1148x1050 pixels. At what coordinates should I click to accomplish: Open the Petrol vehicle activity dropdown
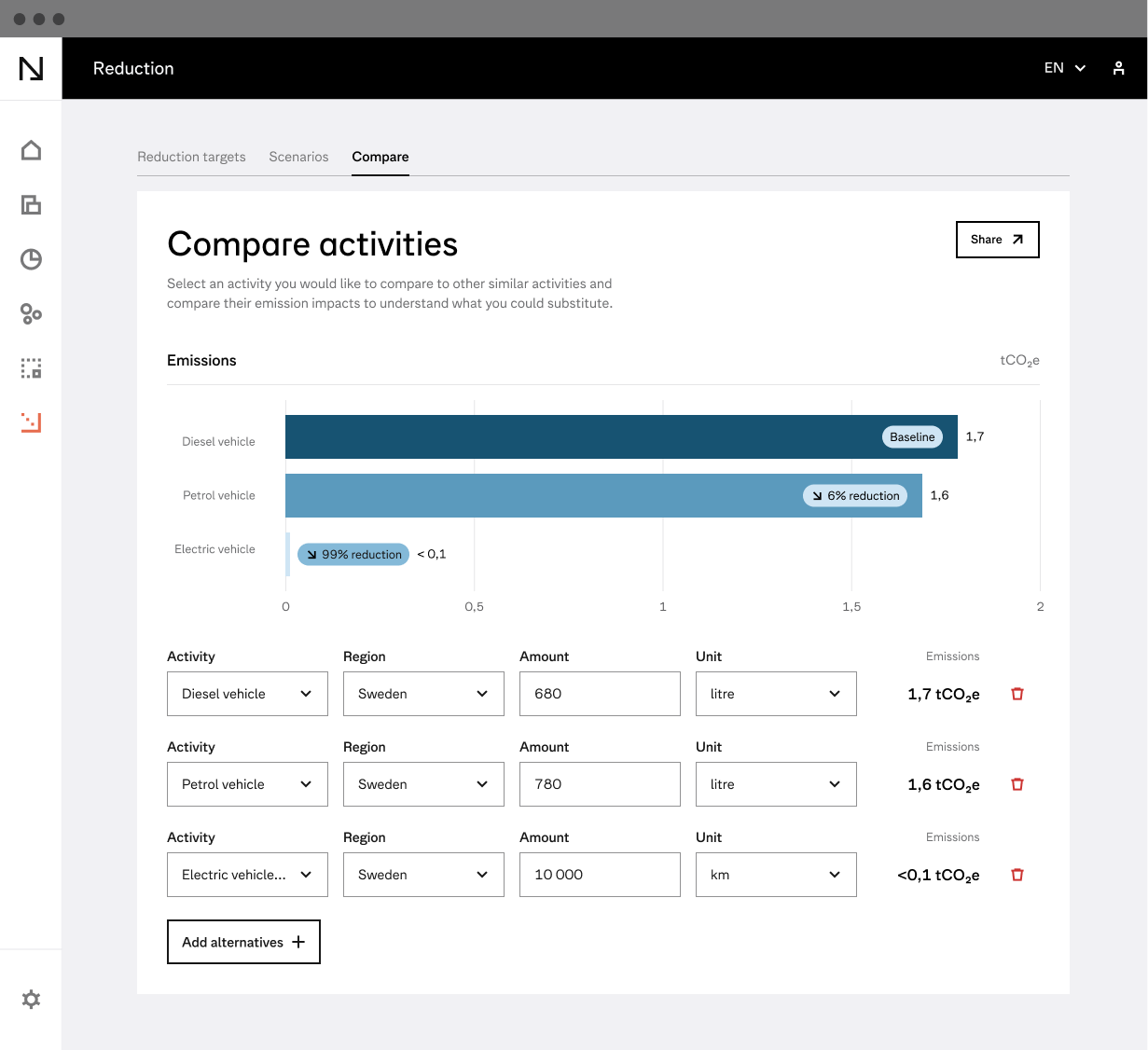tap(247, 784)
